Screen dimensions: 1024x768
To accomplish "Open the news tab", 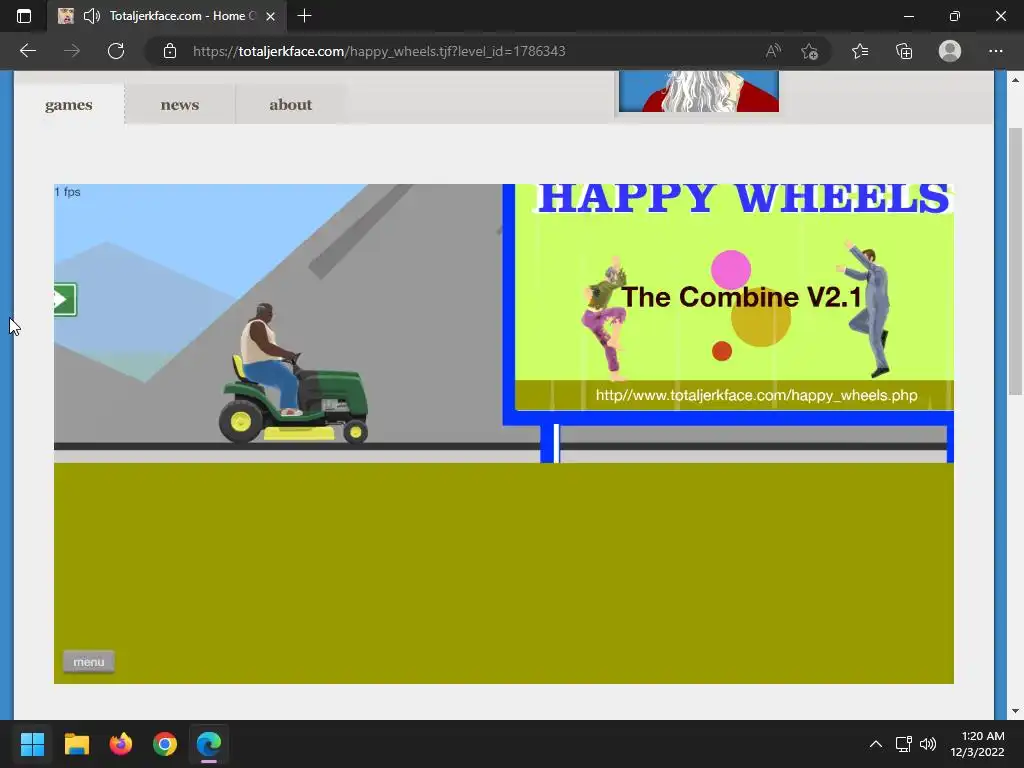I will click(180, 104).
